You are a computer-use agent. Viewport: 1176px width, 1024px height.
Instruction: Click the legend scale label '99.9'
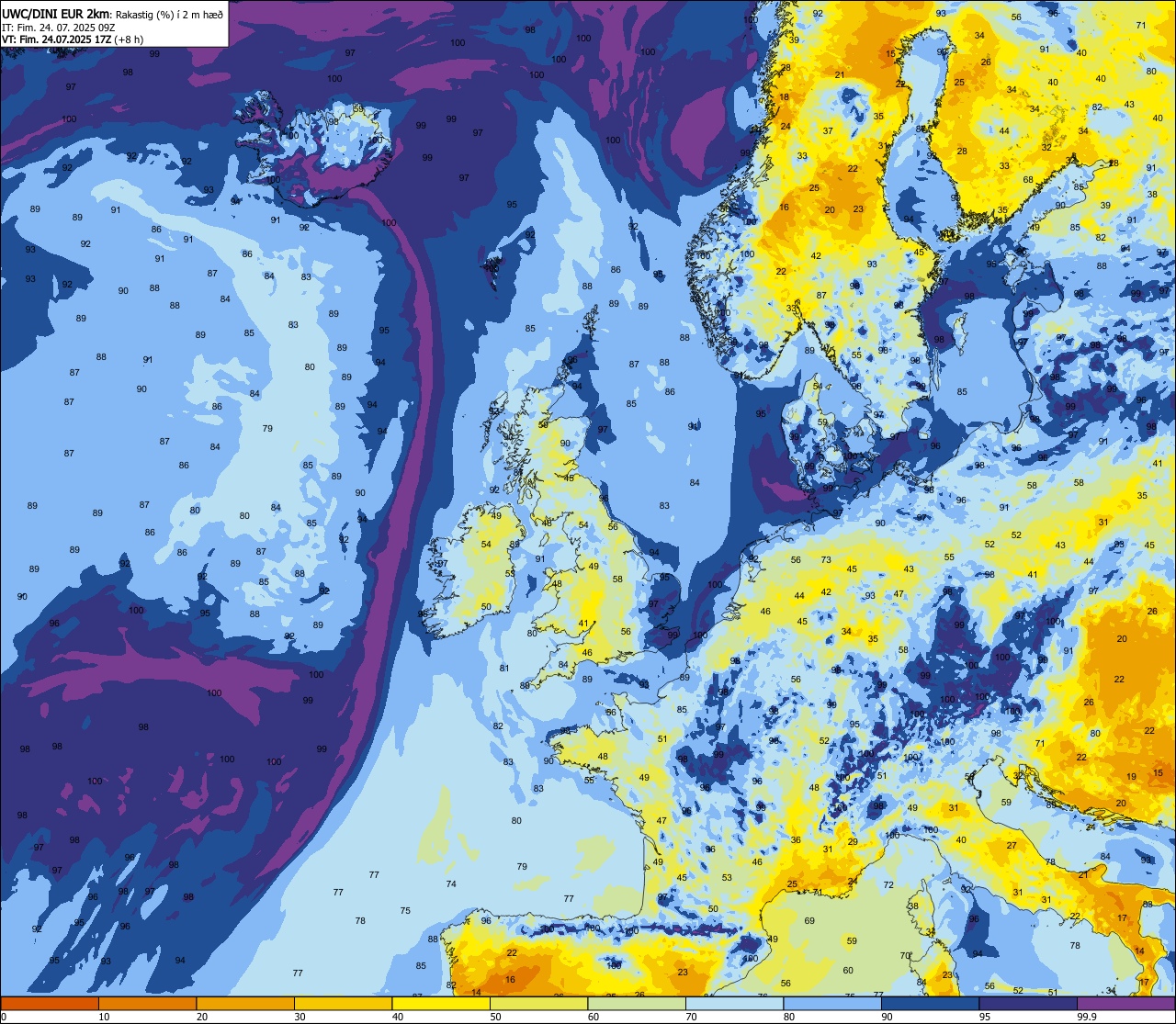pyautogui.click(x=1087, y=1017)
